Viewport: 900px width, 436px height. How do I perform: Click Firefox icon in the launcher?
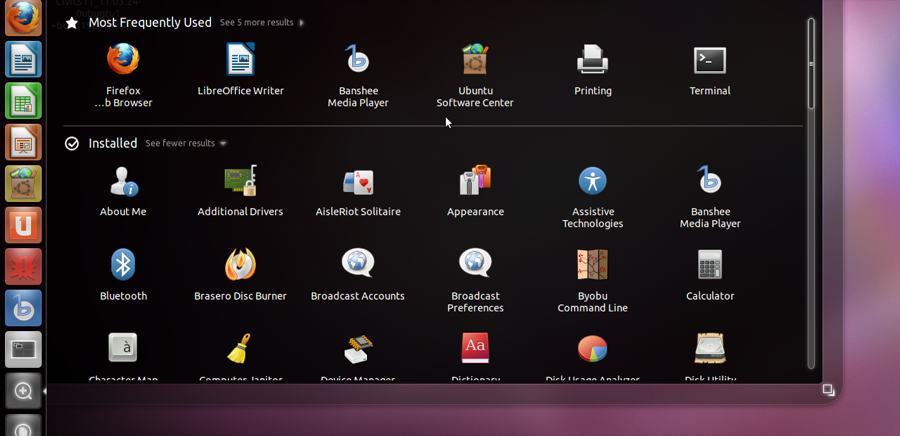pyautogui.click(x=24, y=18)
